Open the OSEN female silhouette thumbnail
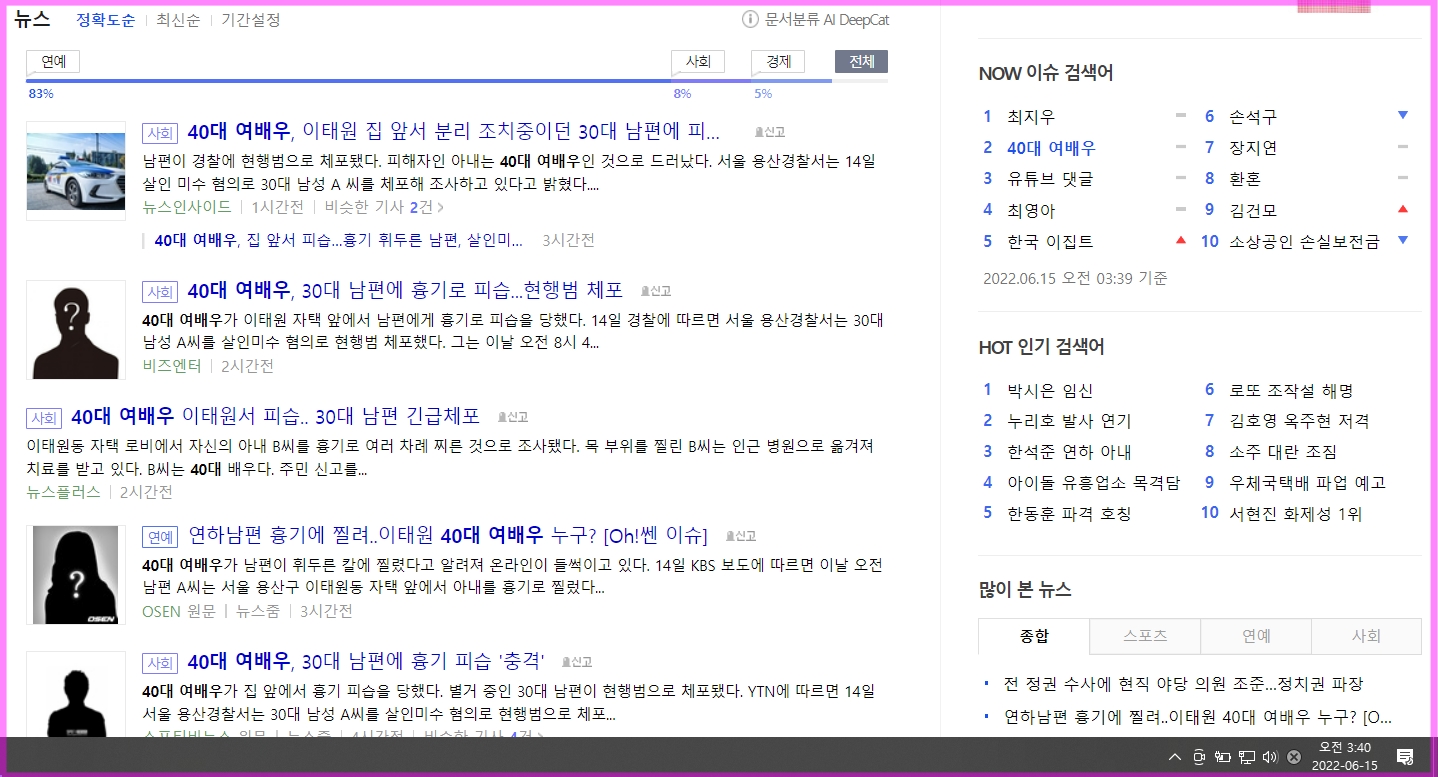This screenshot has height=777, width=1438. (x=76, y=575)
